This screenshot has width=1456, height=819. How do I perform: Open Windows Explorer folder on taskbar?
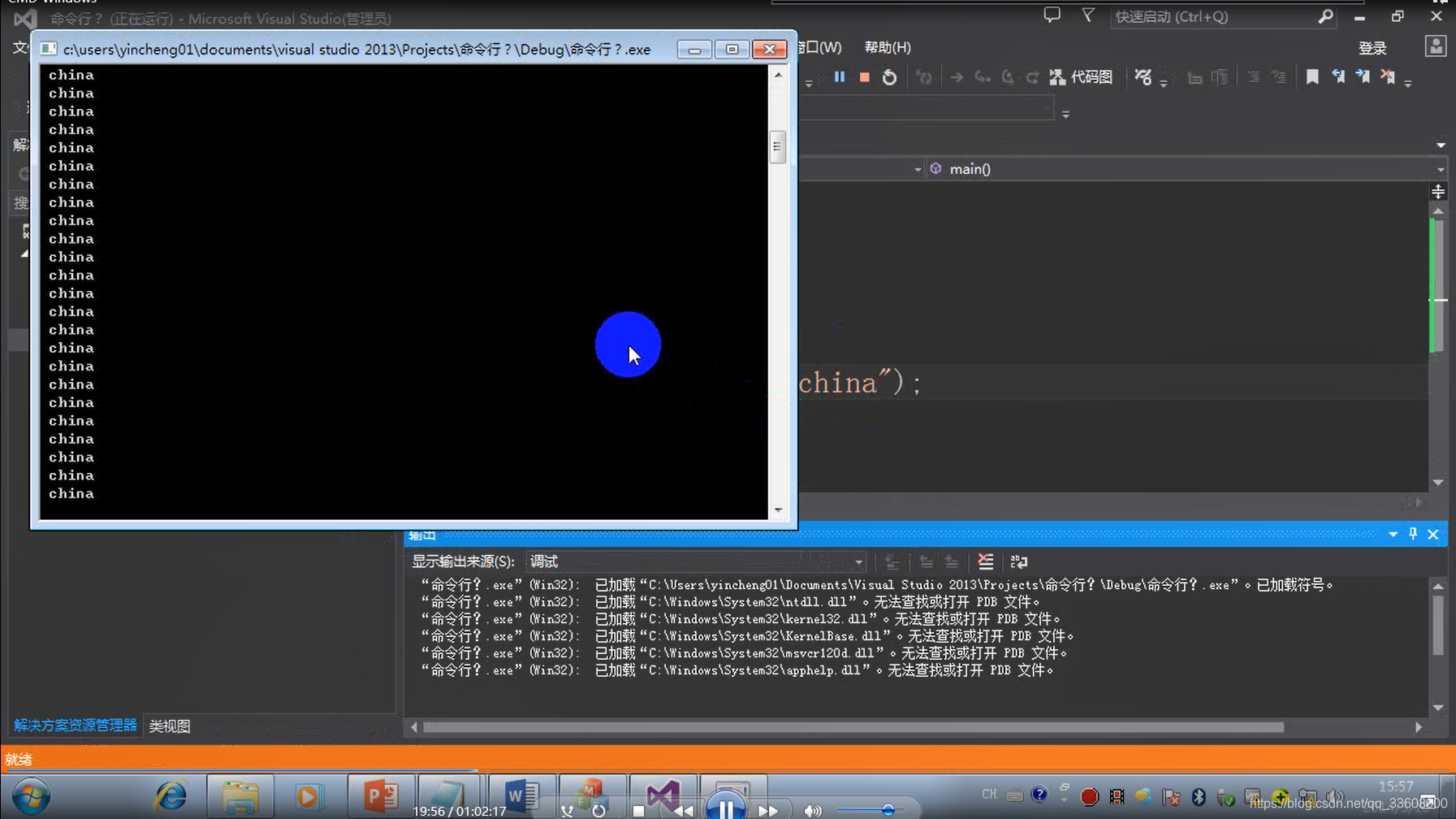point(240,797)
